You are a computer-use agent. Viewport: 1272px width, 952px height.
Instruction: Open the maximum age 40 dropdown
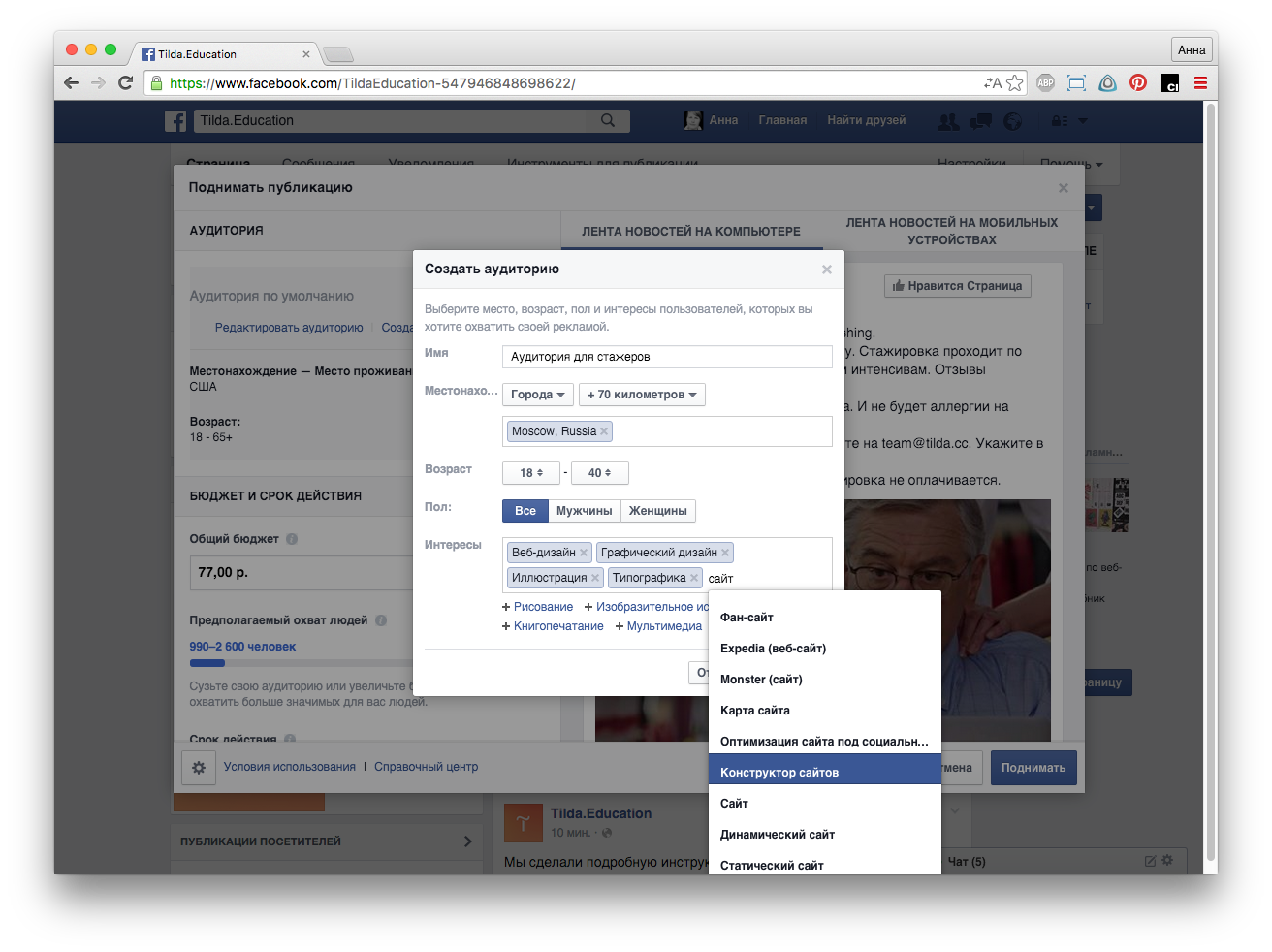[x=599, y=473]
